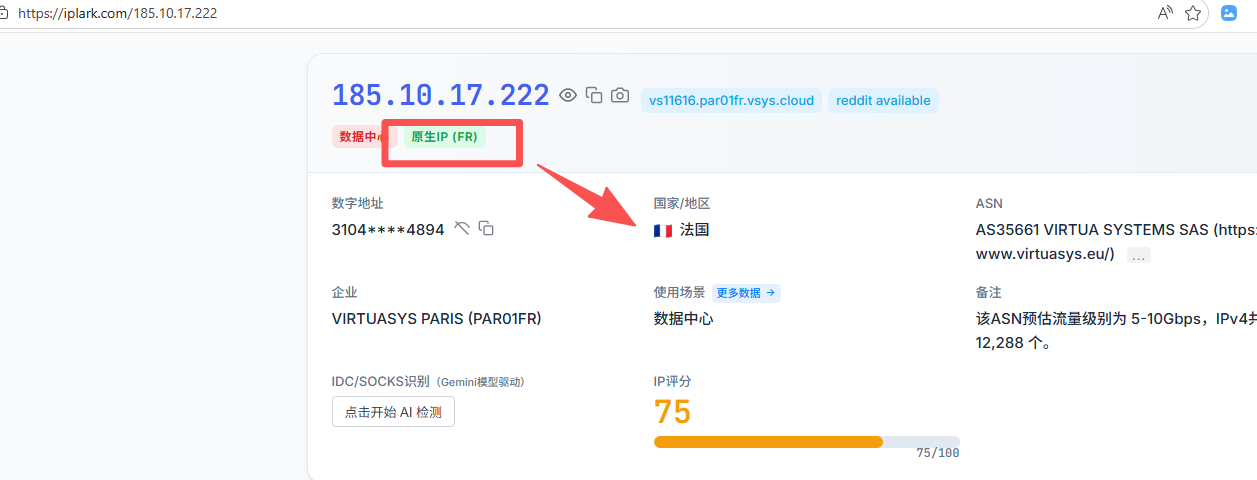Screen dimensions: 1257x480
Task: Start AI detection with 点击开始 AI 检测
Action: tap(393, 412)
